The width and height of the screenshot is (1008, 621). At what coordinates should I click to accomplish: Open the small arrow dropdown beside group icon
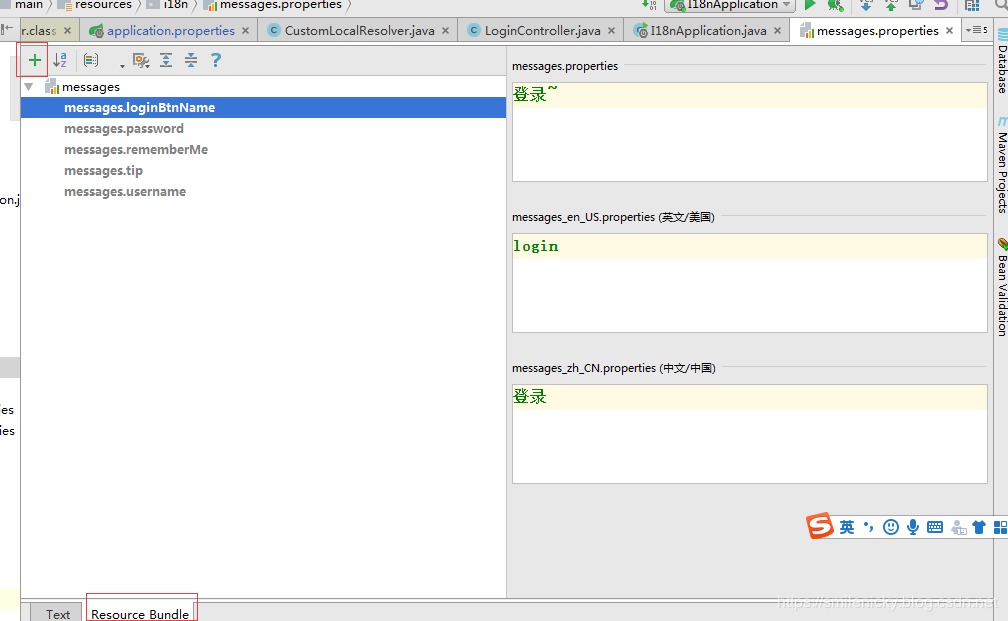click(x=122, y=65)
